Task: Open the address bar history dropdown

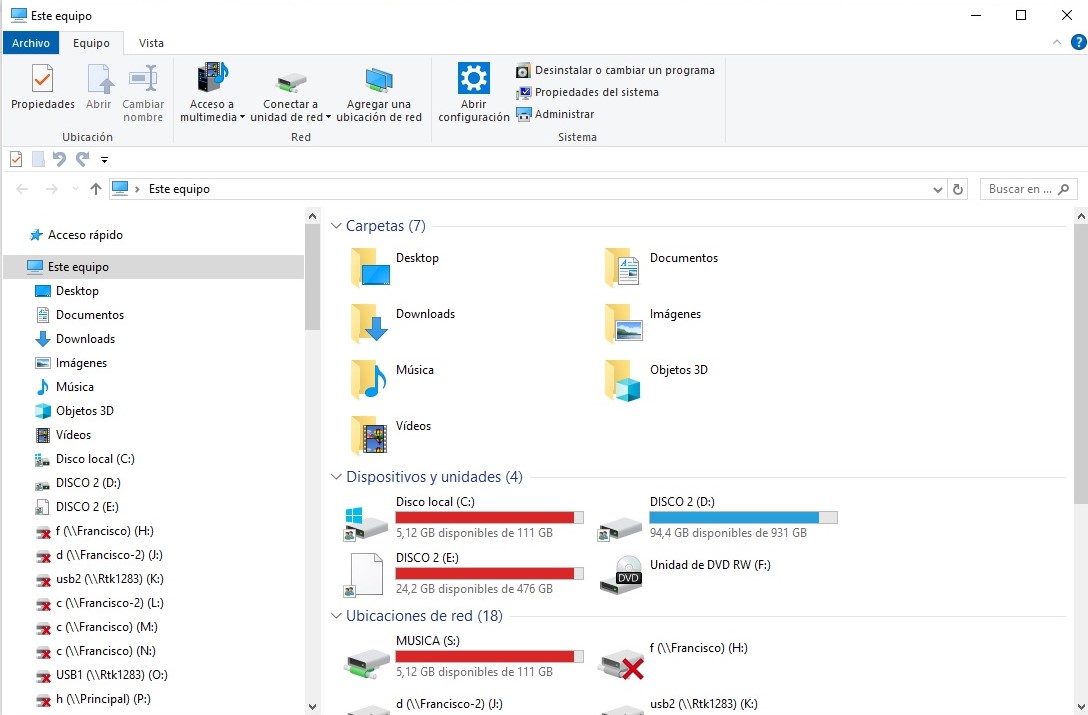Action: pyautogui.click(x=937, y=189)
